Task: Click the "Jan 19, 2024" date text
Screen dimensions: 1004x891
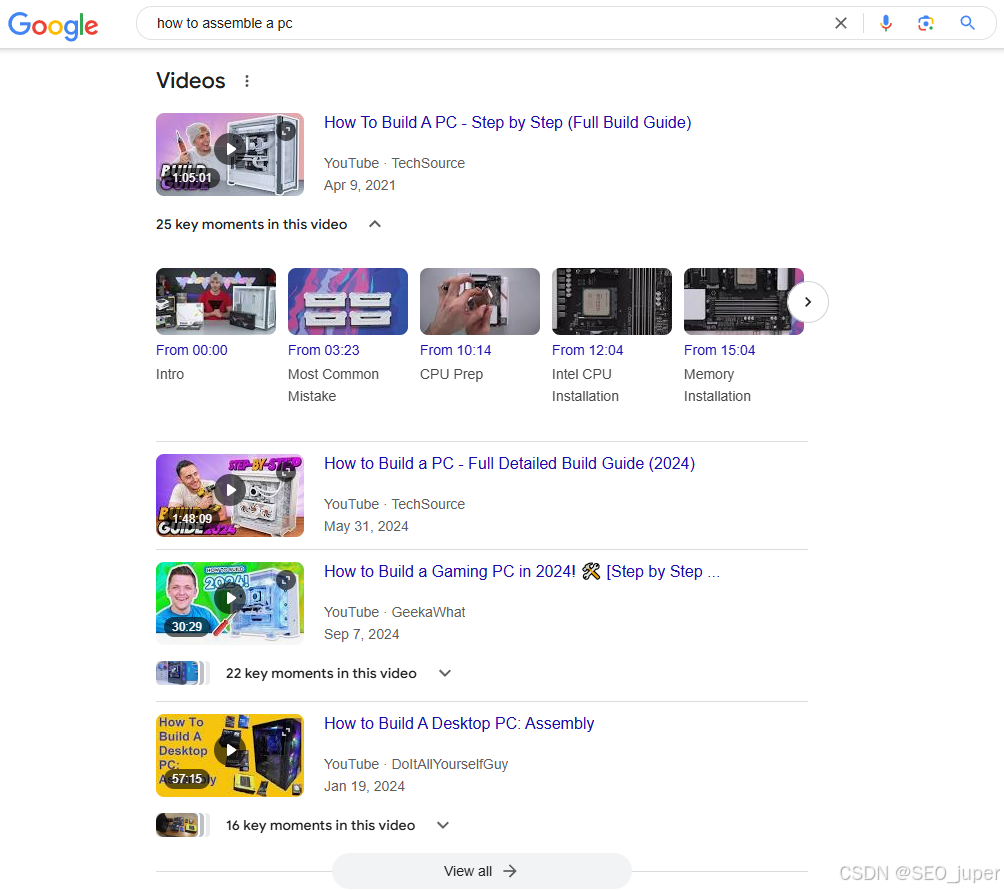Action: click(x=364, y=786)
